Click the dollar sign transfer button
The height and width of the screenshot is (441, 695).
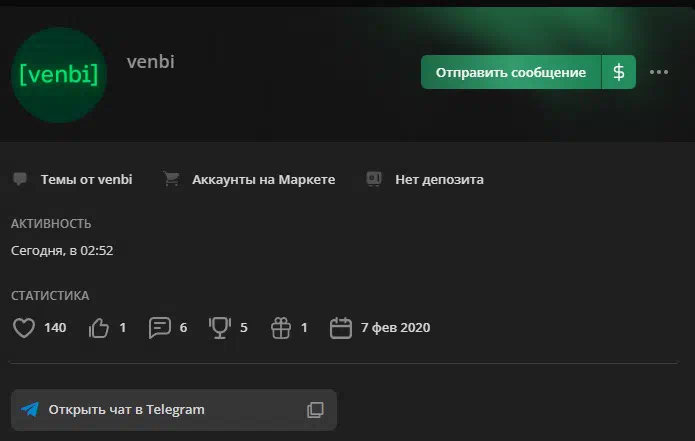pos(619,72)
